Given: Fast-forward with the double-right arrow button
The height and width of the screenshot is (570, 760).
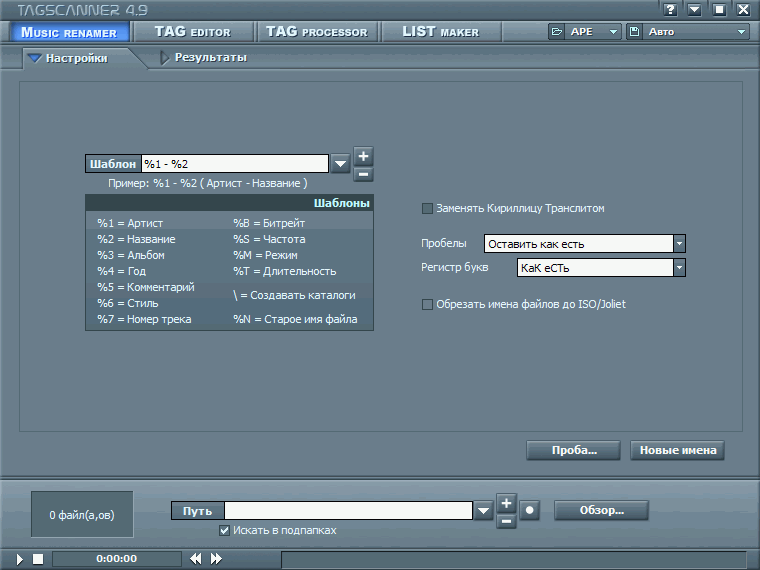Looking at the screenshot, I should [216, 559].
